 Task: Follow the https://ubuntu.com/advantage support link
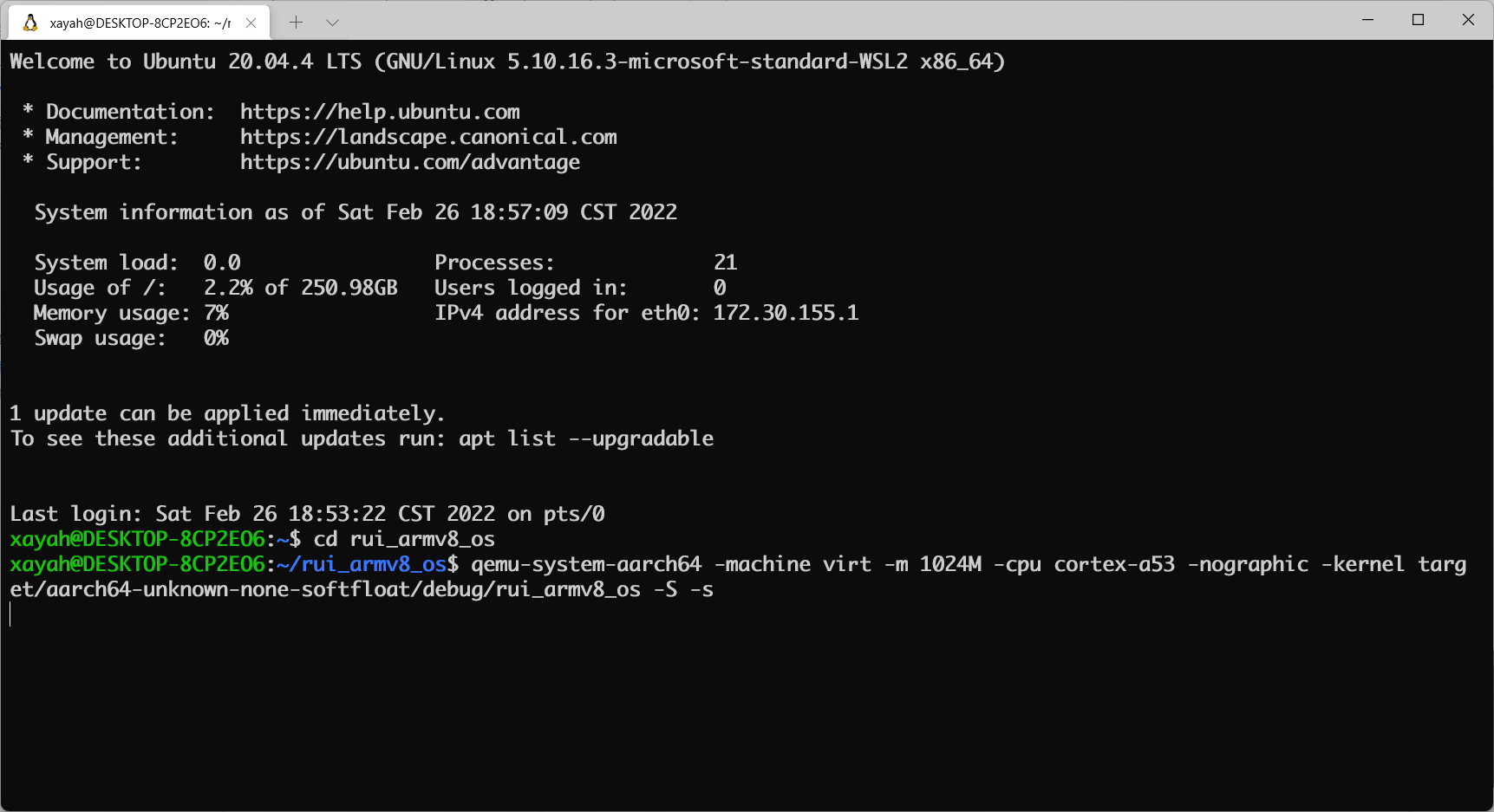coord(410,162)
